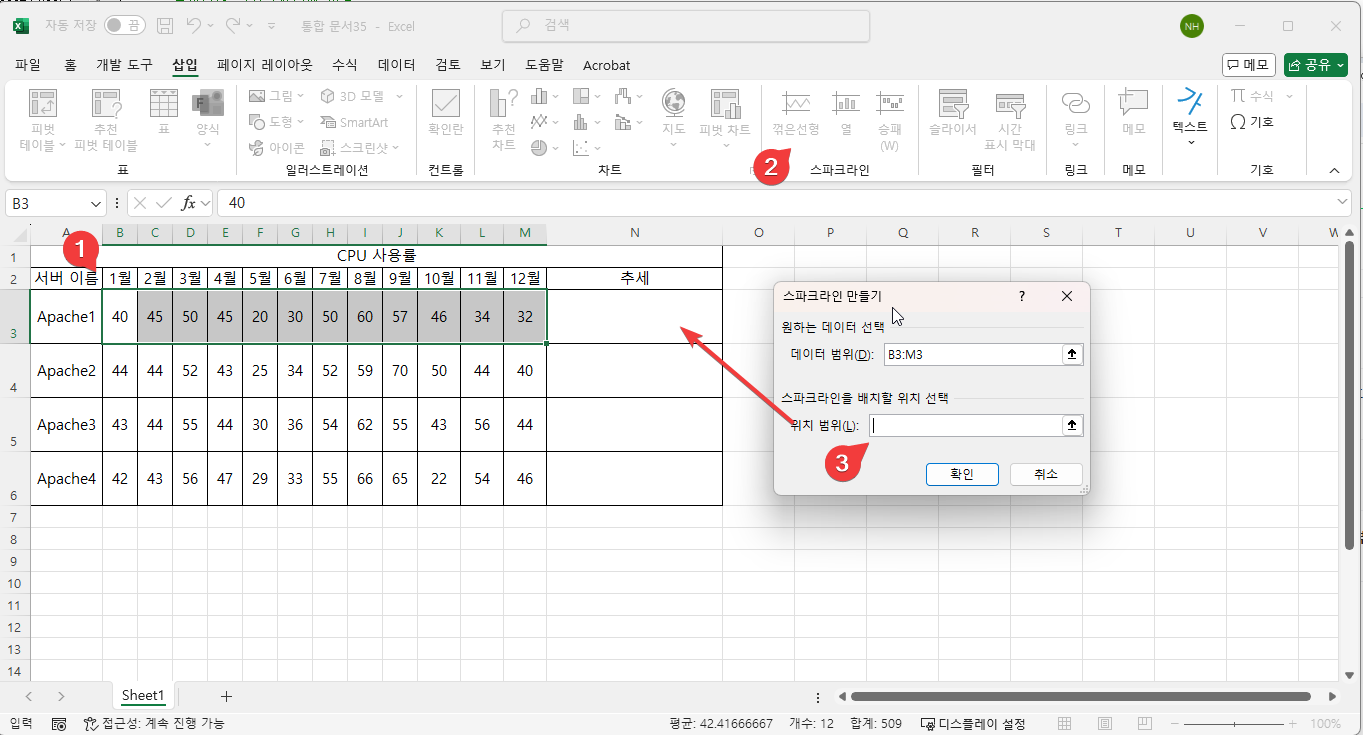Screen dimensions: 1363x735
Task: Click the Symbol (기호) omega icon
Action: click(1238, 122)
